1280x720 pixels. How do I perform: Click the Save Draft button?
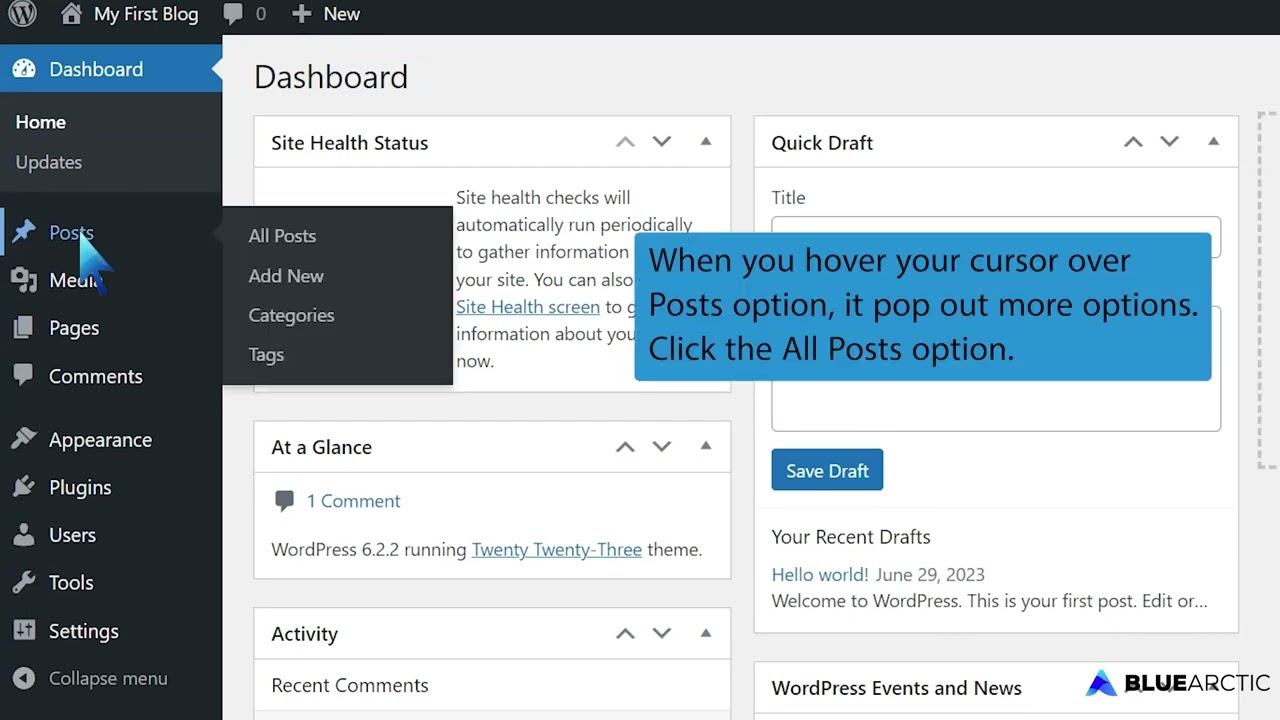[827, 470]
